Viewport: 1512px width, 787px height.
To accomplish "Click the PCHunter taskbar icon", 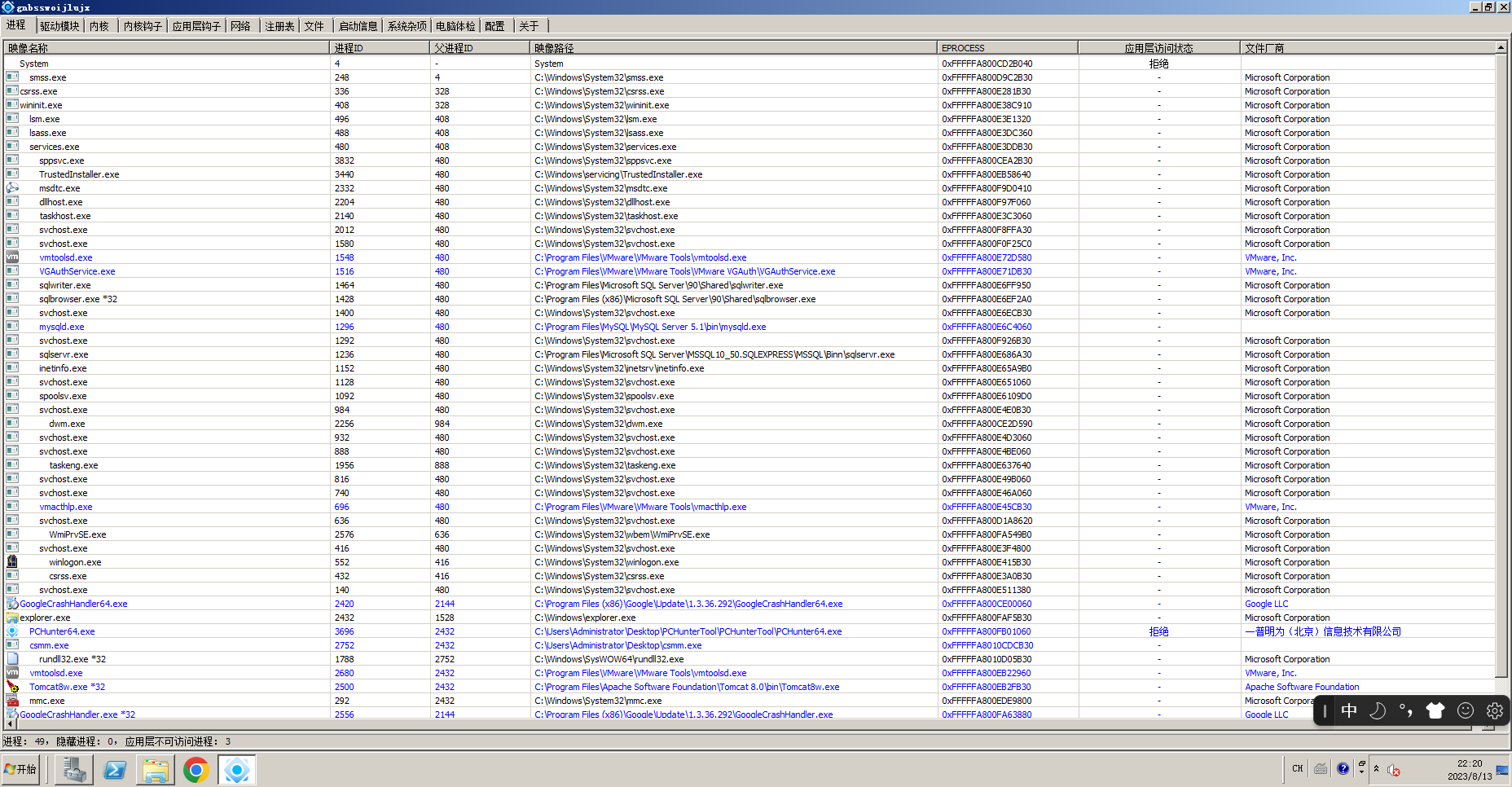I will [x=237, y=769].
